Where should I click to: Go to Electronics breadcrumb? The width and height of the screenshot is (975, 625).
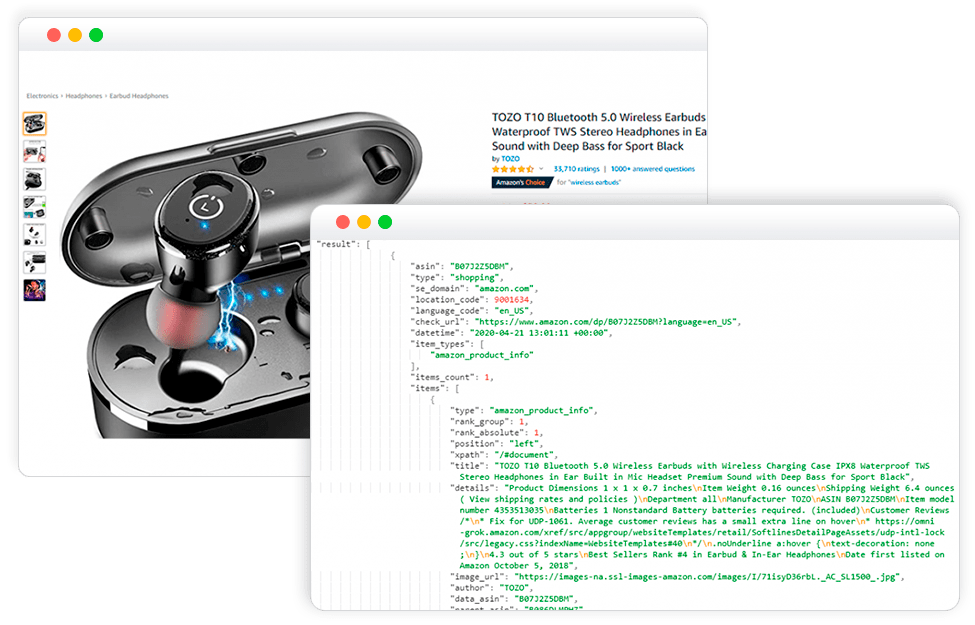[x=42, y=96]
